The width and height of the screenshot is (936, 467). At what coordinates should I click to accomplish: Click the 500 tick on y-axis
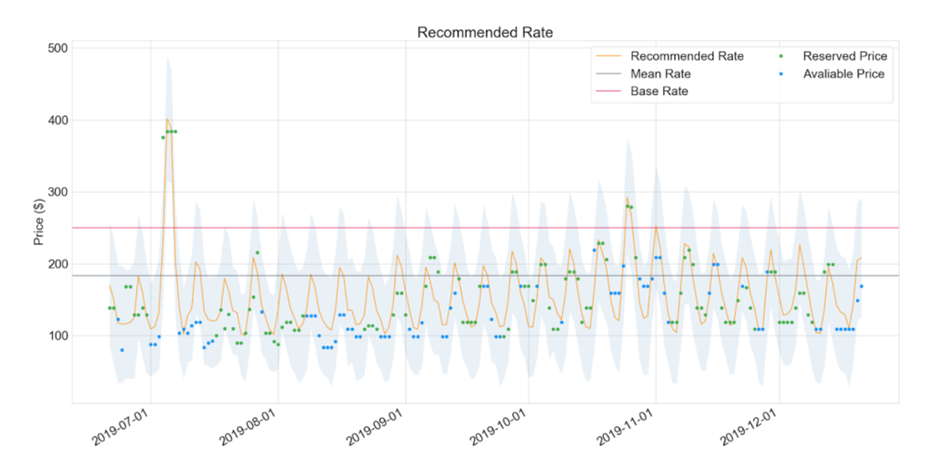[57, 48]
